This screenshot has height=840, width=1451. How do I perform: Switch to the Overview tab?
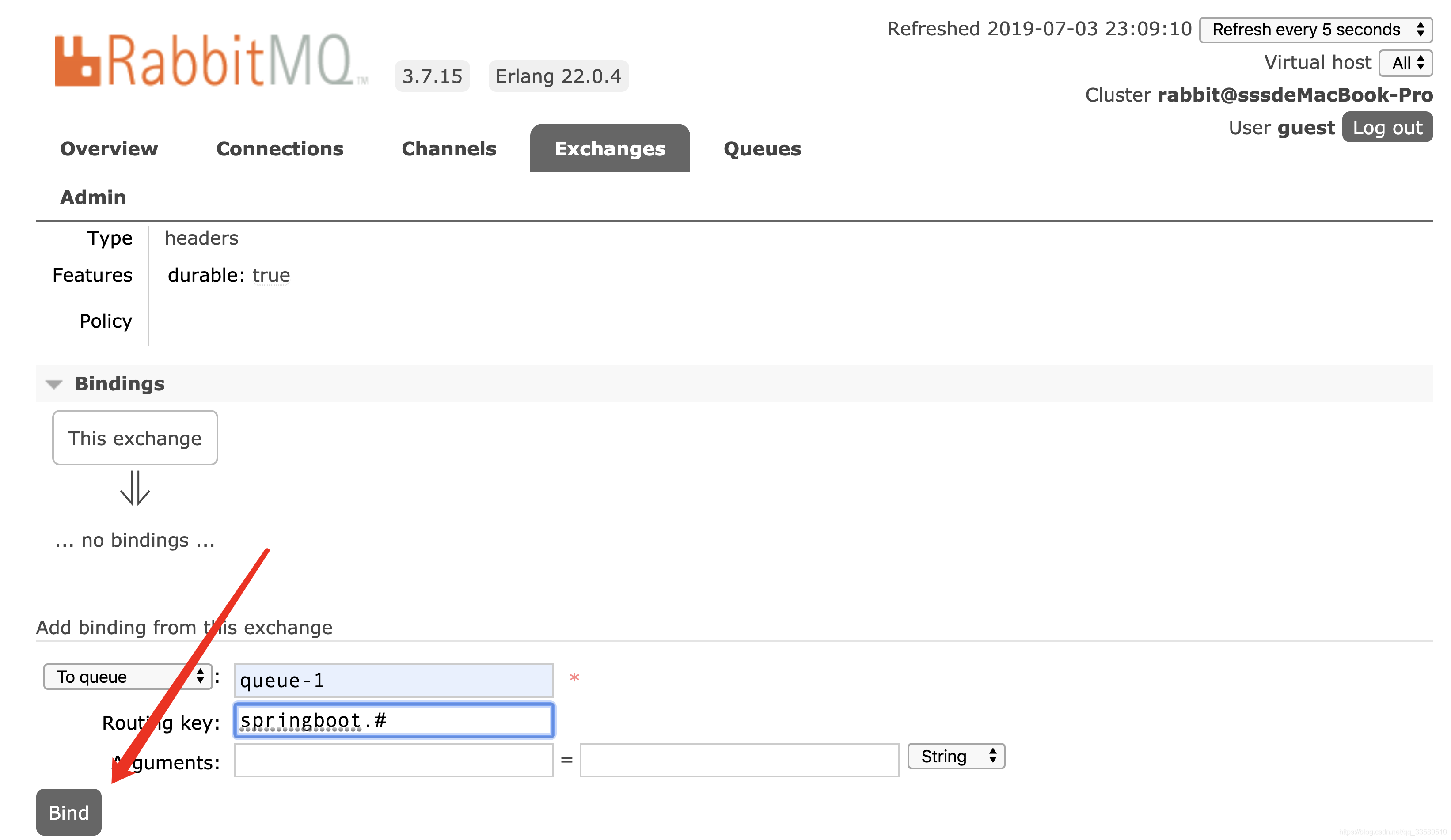click(109, 149)
